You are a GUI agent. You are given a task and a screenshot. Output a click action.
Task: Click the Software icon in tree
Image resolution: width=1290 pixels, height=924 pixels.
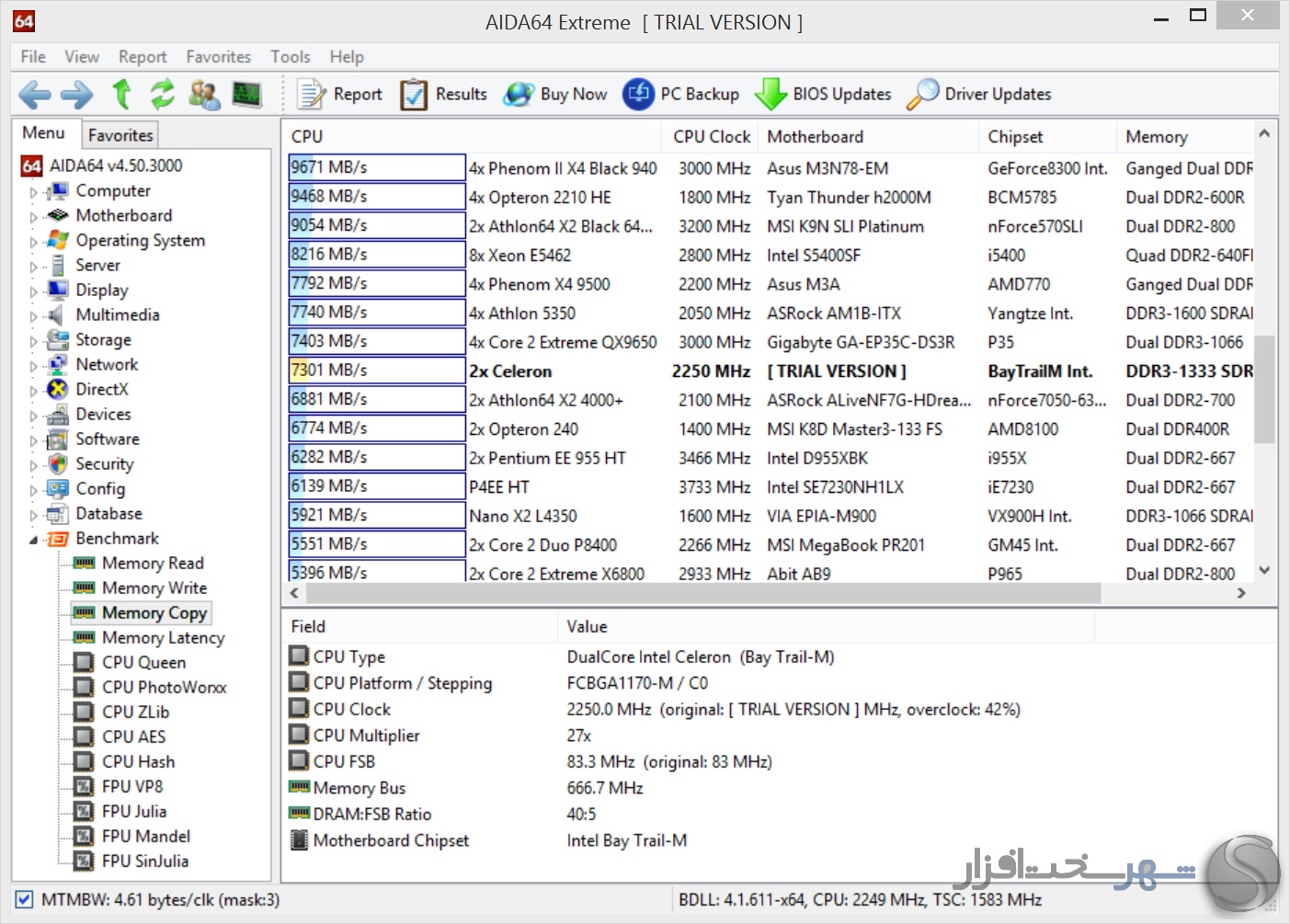(x=58, y=439)
